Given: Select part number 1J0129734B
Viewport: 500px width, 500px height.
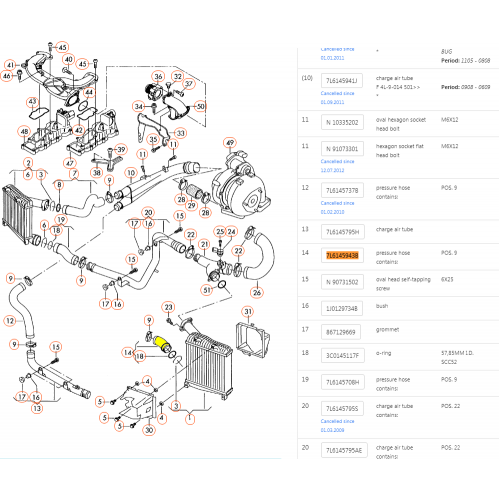Looking at the screenshot, I should click(342, 309).
